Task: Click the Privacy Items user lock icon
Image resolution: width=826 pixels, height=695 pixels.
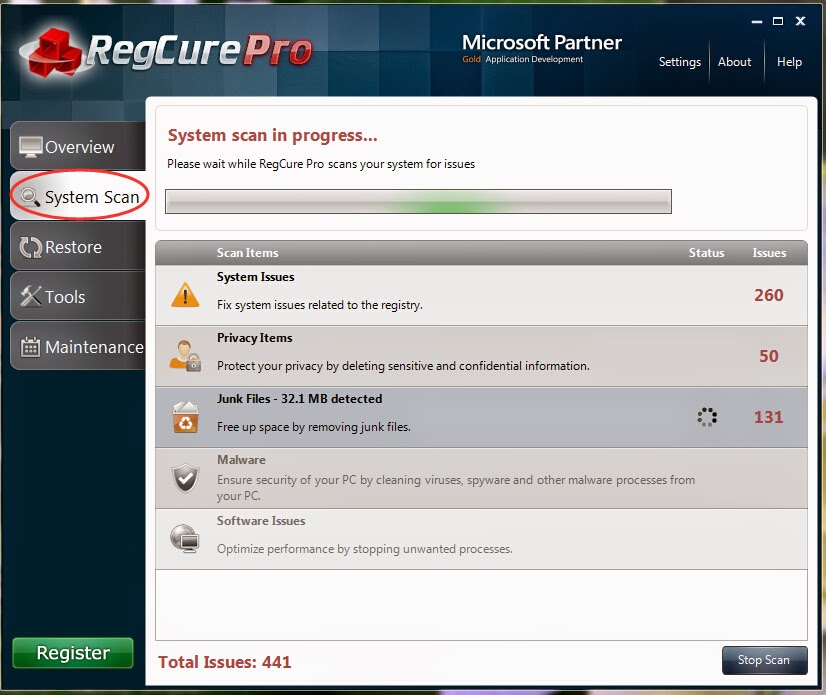Action: (x=185, y=356)
